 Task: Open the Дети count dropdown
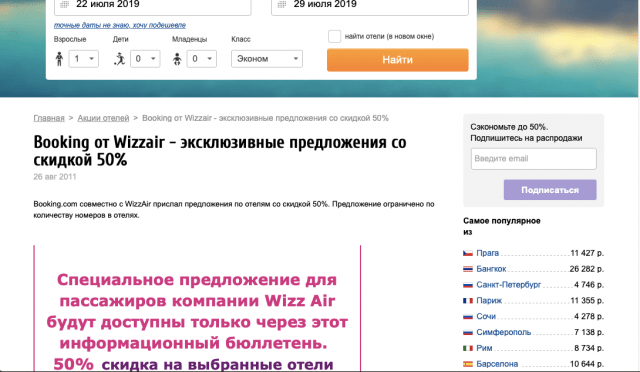(145, 59)
